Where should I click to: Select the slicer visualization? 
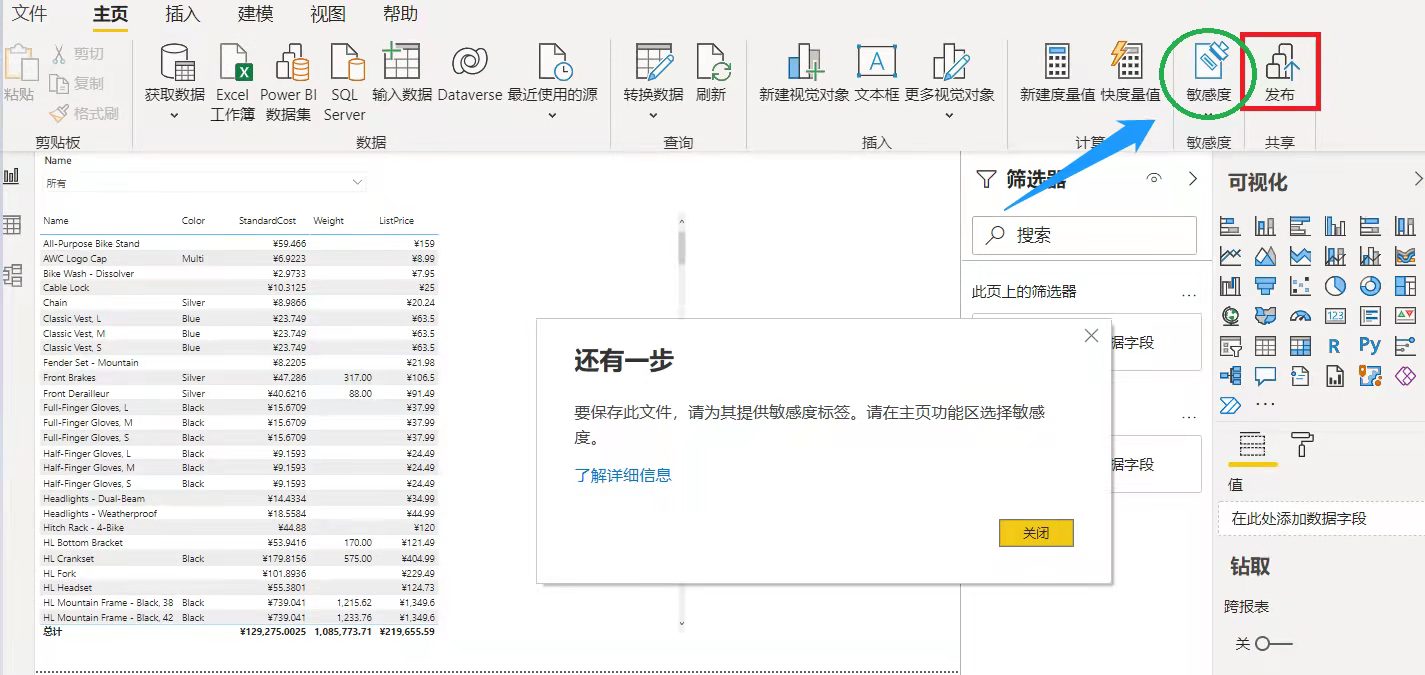point(1230,346)
